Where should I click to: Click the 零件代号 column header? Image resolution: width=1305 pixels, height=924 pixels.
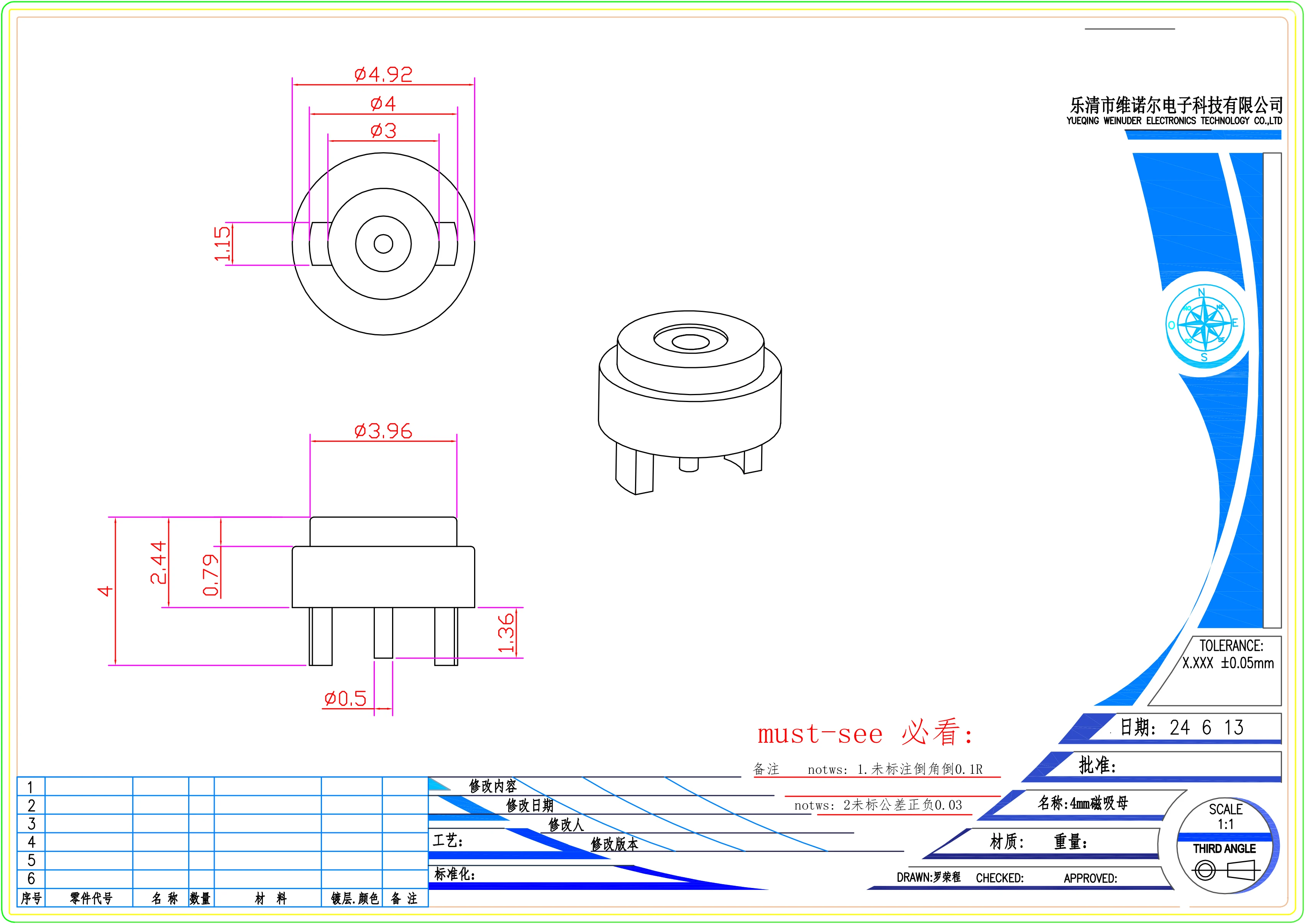click(91, 898)
